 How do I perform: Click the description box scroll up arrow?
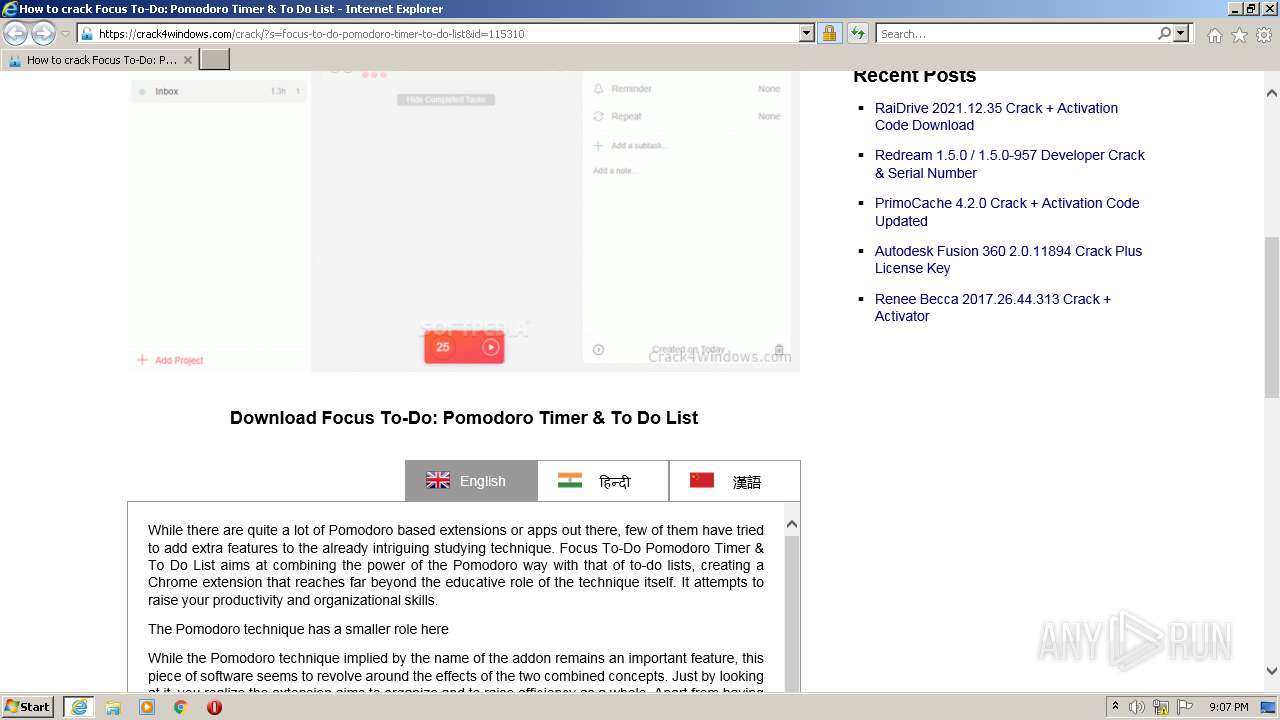tap(792, 524)
